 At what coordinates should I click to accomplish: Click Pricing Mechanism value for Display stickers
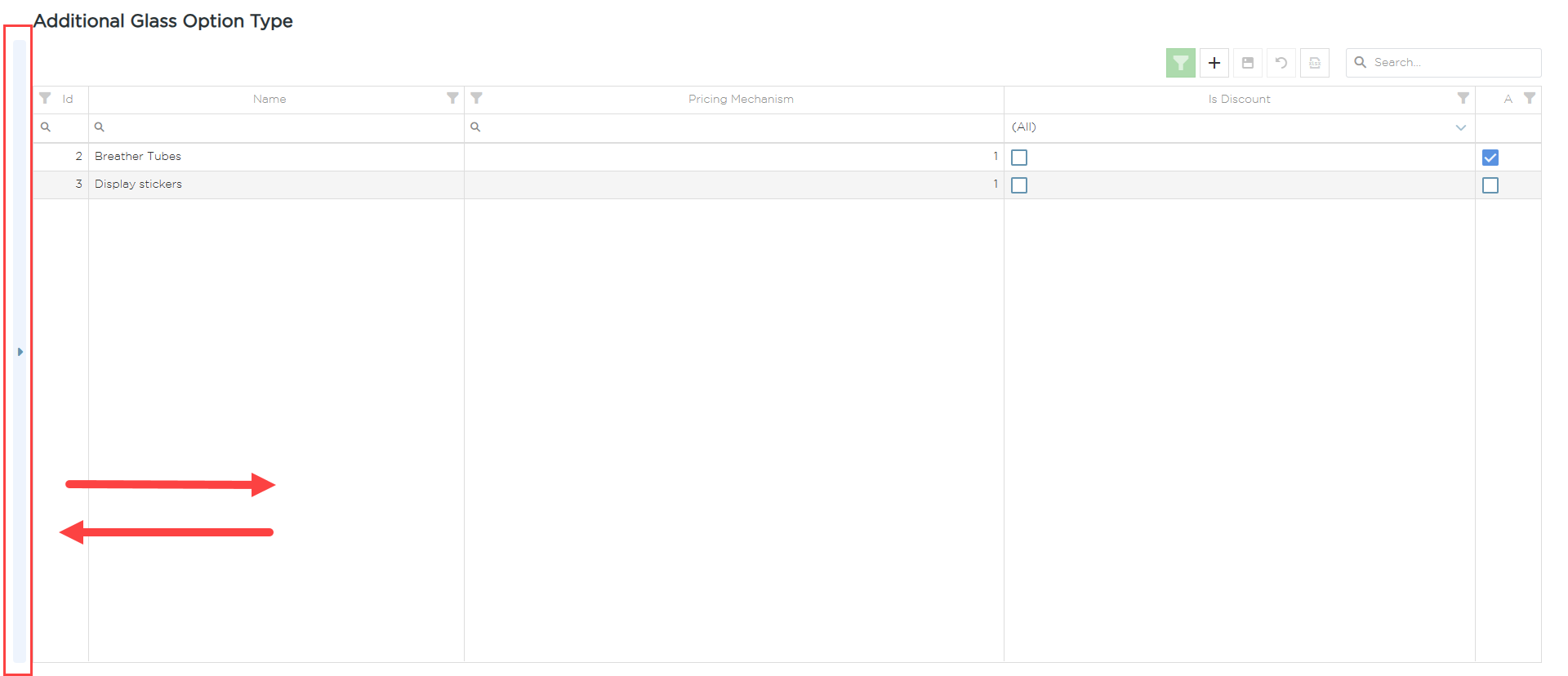point(734,185)
